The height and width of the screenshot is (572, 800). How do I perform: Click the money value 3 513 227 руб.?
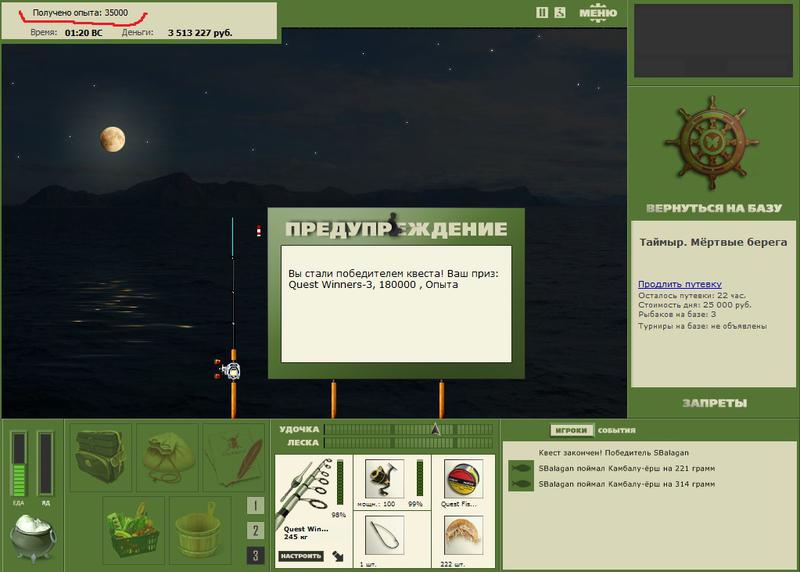200,33
